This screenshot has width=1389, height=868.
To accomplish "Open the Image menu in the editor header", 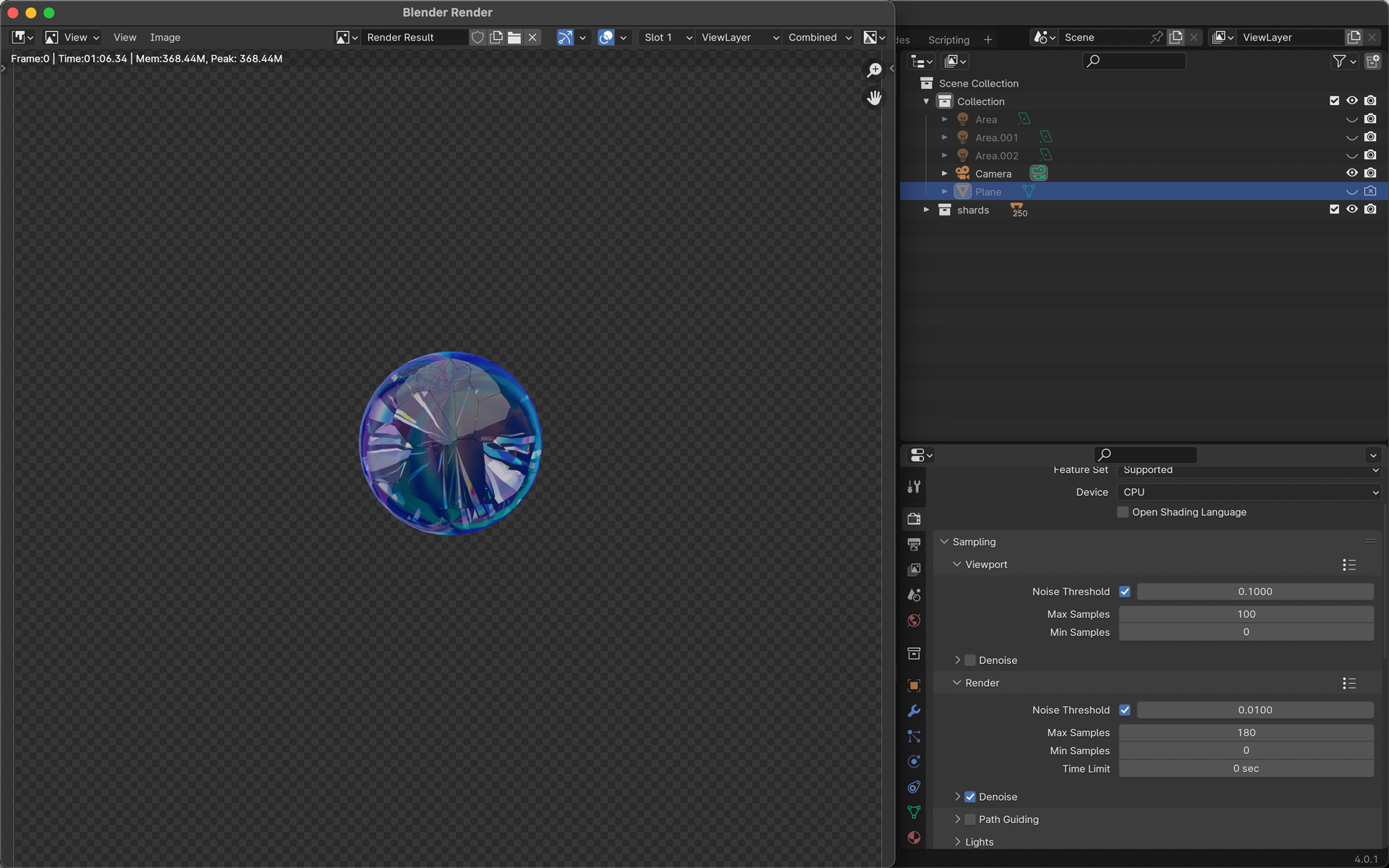I will pos(165,37).
